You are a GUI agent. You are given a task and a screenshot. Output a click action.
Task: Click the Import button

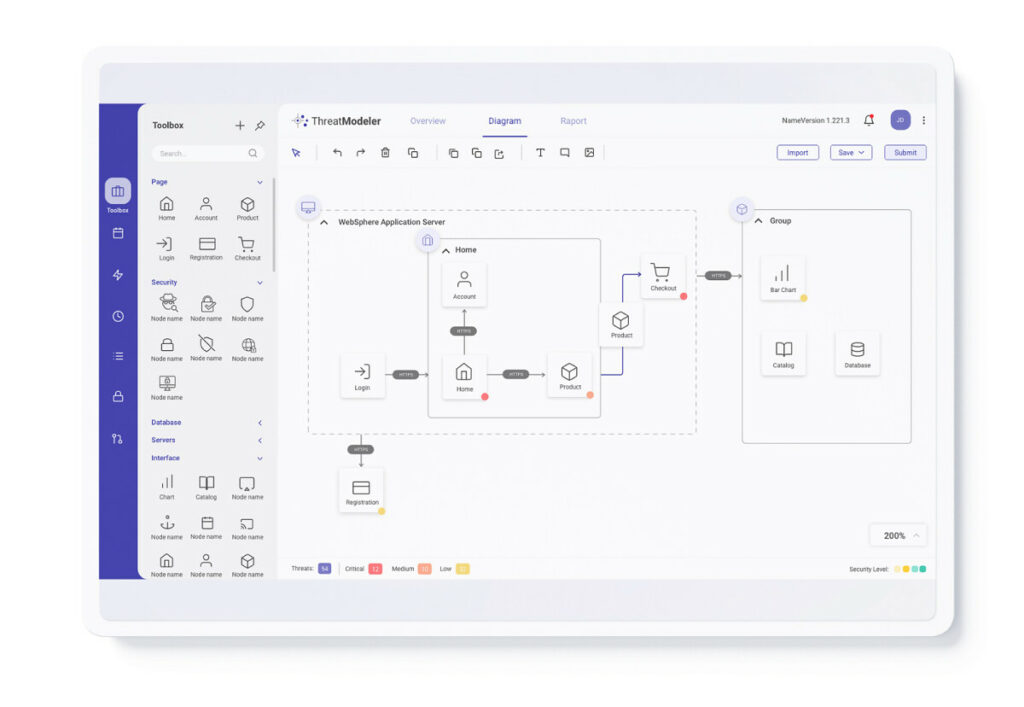point(797,153)
